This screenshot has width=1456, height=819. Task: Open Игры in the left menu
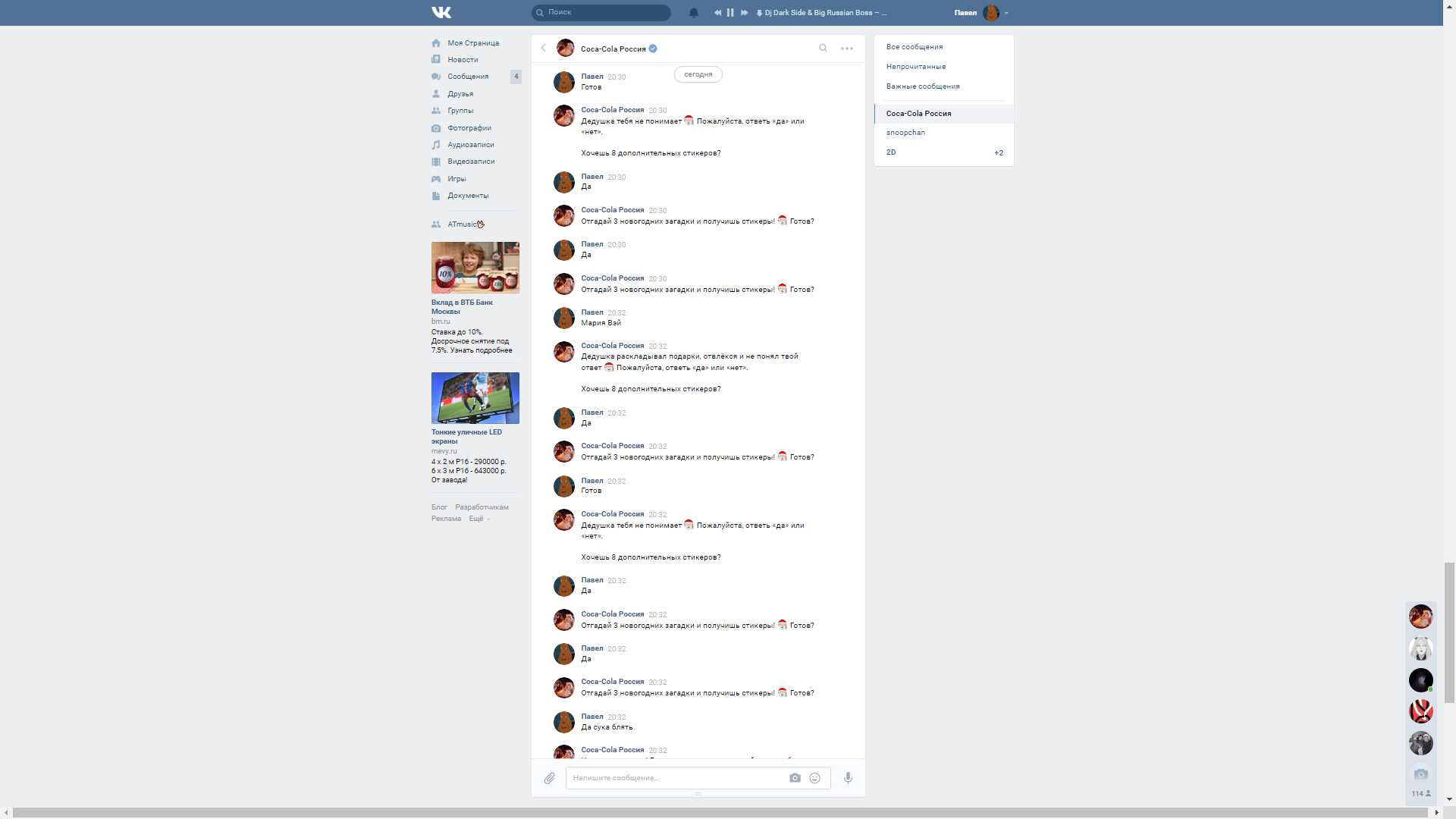pos(457,179)
